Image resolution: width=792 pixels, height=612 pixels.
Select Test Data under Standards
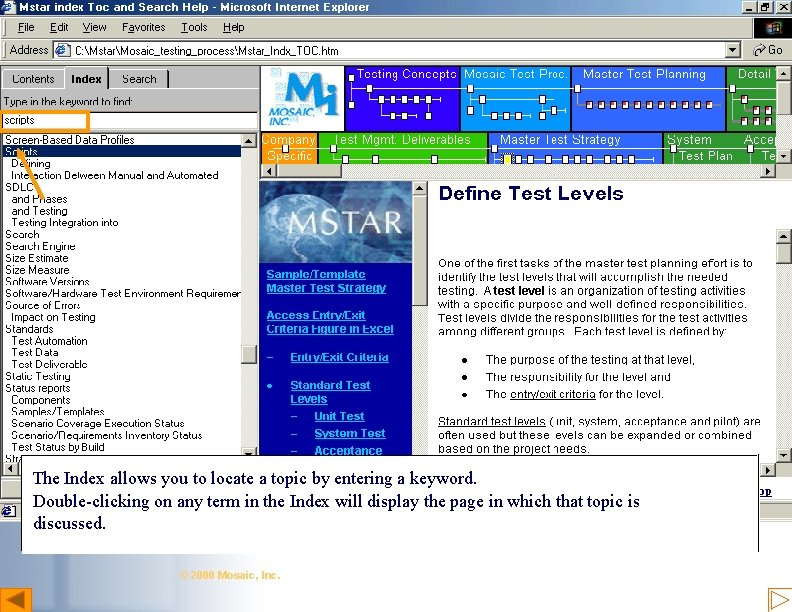coord(34,352)
